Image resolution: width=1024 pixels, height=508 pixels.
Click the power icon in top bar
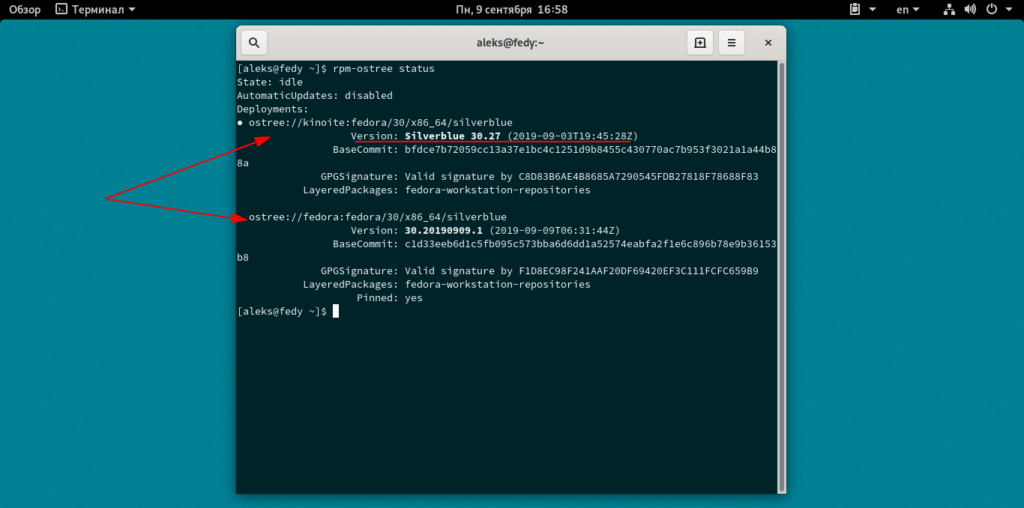[x=991, y=10]
